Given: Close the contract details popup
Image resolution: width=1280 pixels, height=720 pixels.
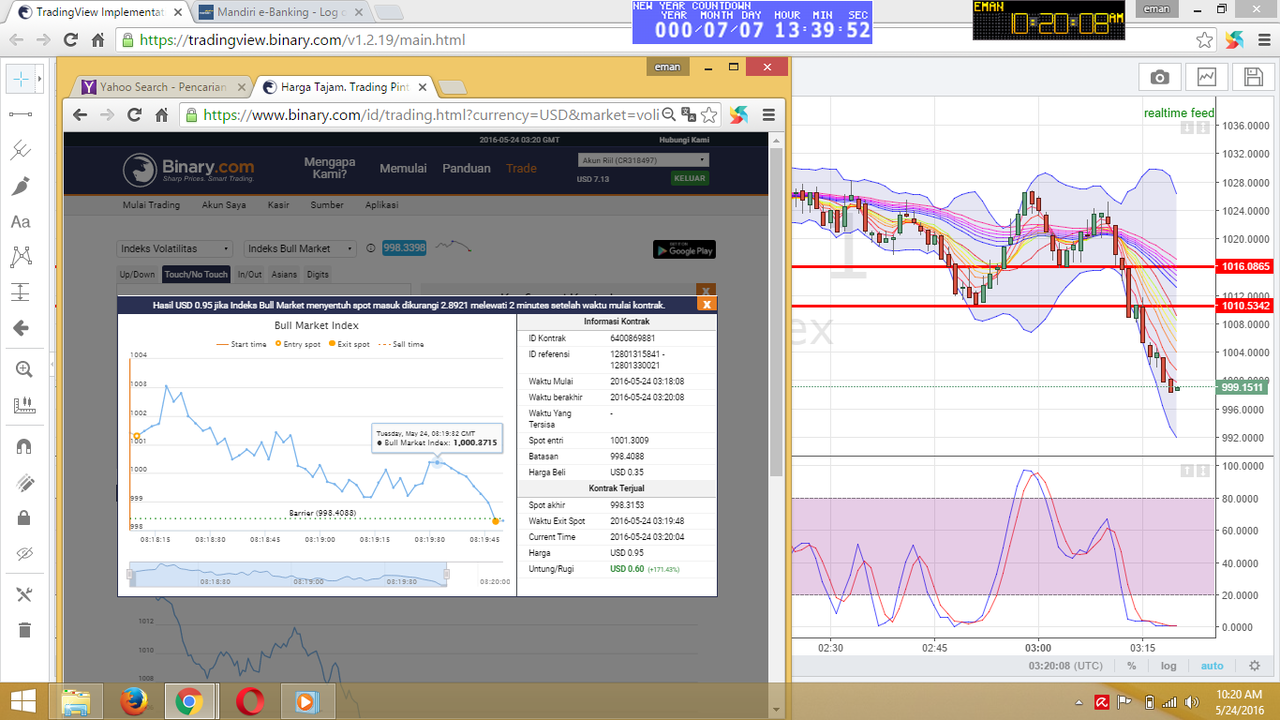Looking at the screenshot, I should click(707, 304).
